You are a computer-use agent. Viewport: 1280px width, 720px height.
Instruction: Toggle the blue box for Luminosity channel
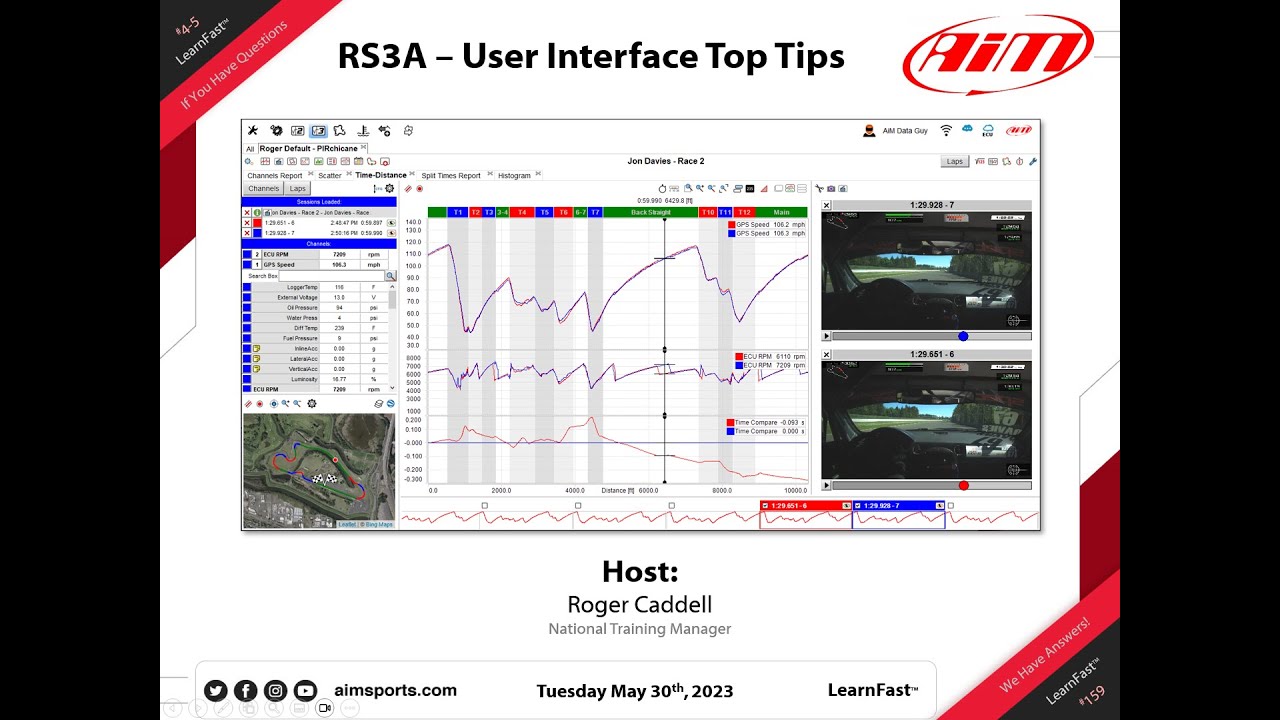click(x=247, y=379)
